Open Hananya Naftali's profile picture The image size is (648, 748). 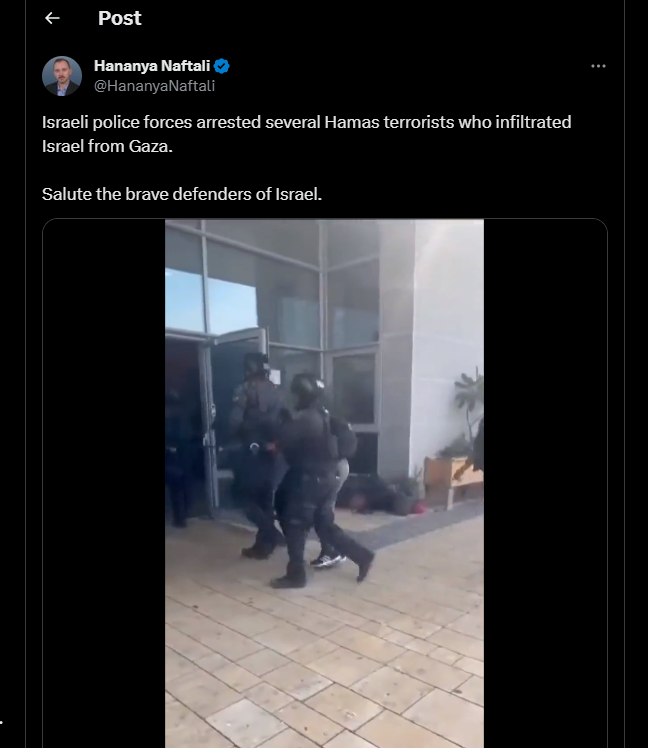tap(62, 76)
